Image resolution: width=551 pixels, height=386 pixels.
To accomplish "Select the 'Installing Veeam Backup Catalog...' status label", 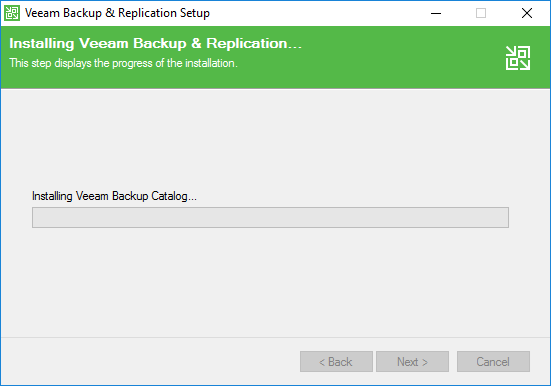I will (x=114, y=196).
